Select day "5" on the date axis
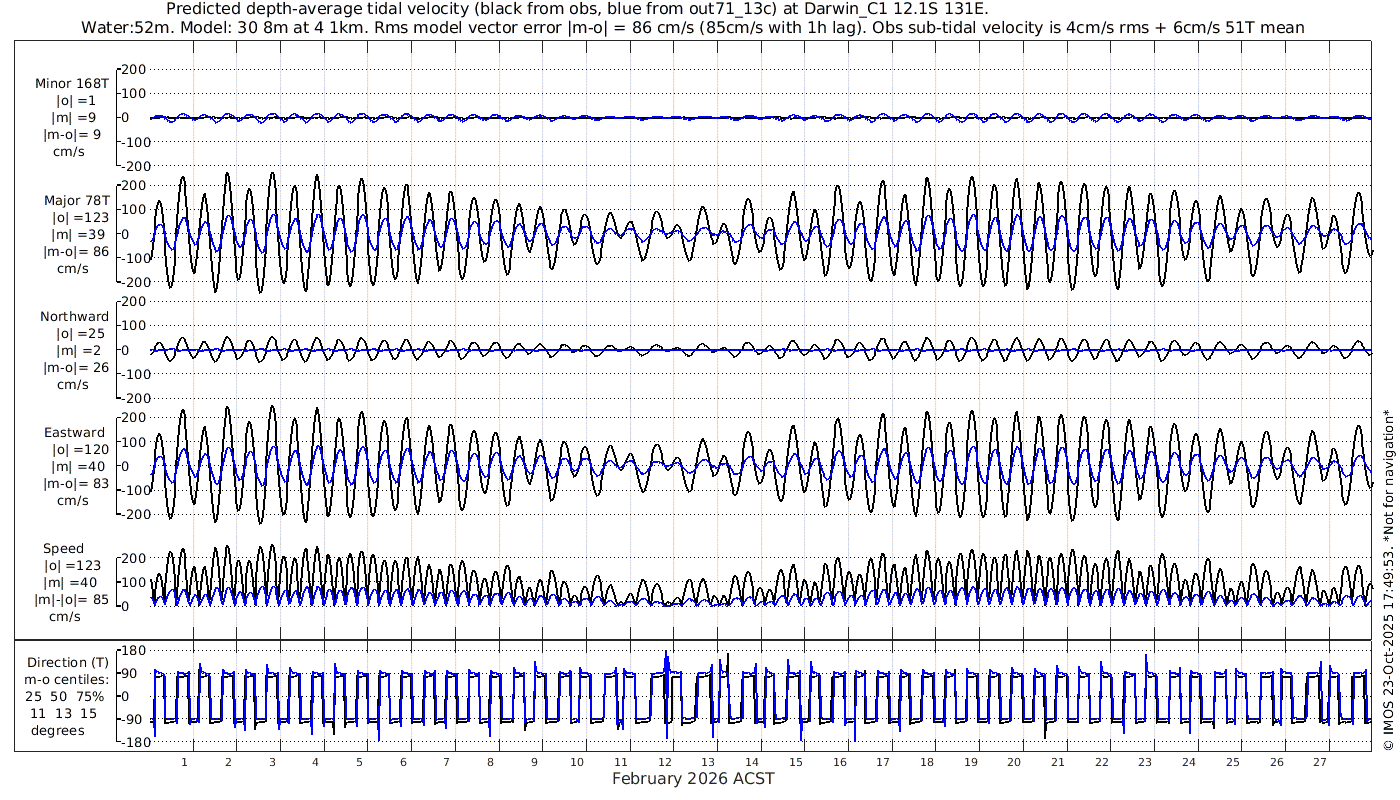Viewport: 1400px width, 800px height. pyautogui.click(x=360, y=762)
